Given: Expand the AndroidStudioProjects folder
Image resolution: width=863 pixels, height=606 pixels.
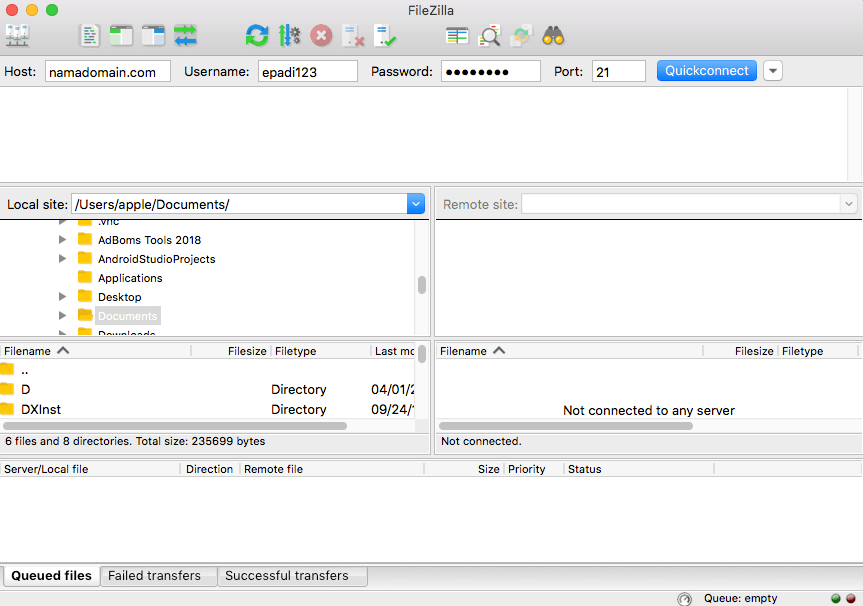Looking at the screenshot, I should tap(63, 259).
